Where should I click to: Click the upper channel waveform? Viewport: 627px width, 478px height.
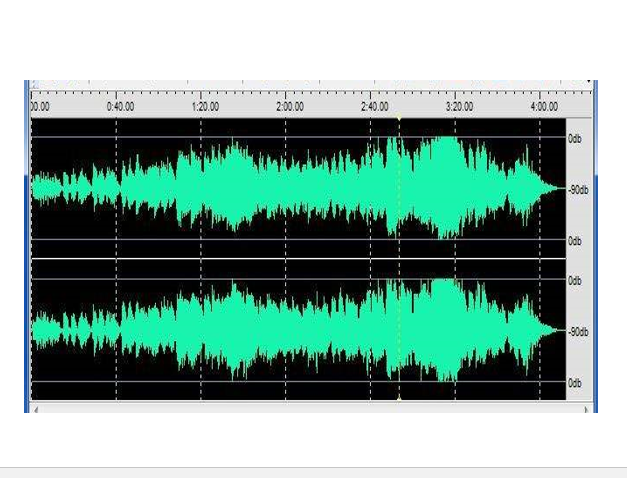(298, 188)
